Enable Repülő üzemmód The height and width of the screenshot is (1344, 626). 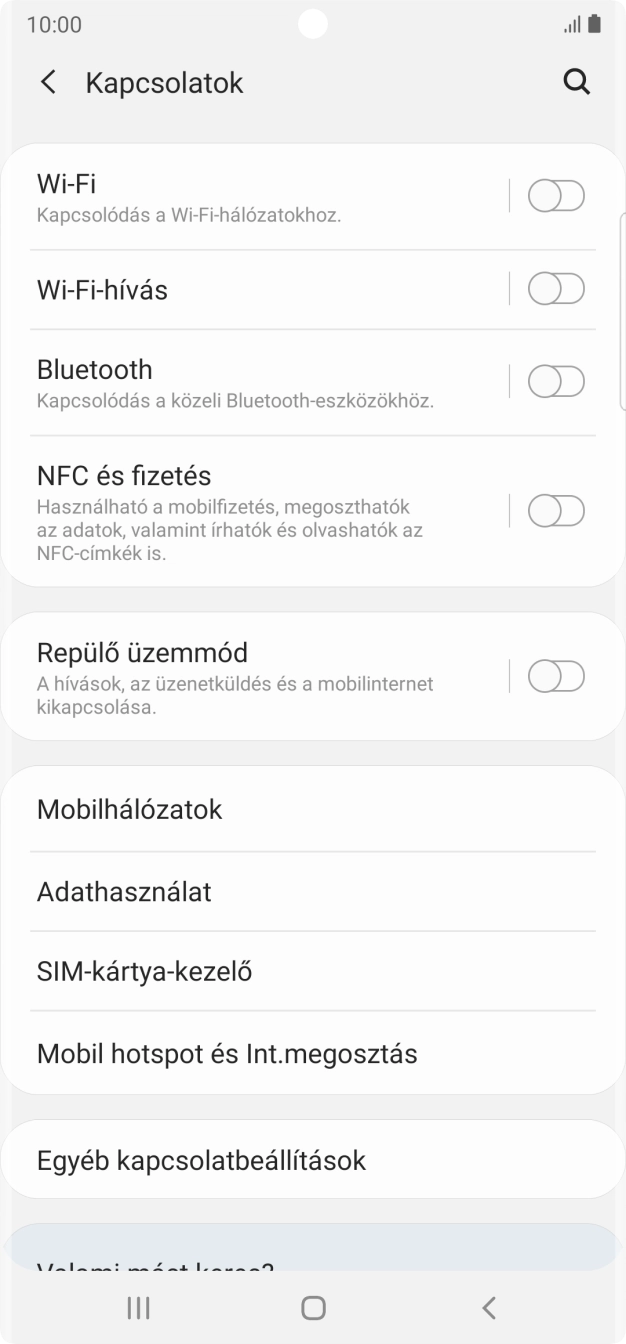[x=556, y=676]
